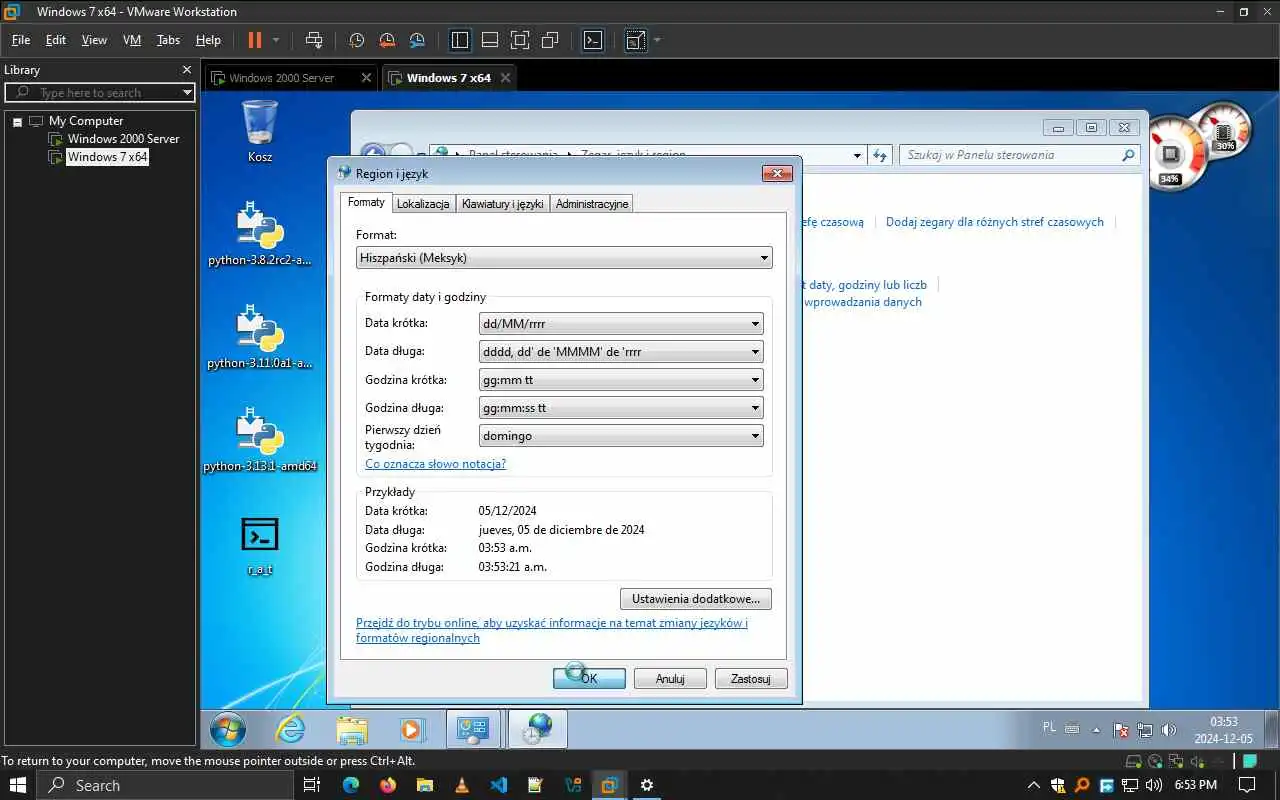Open the power options arrow beside pause

coord(276,40)
